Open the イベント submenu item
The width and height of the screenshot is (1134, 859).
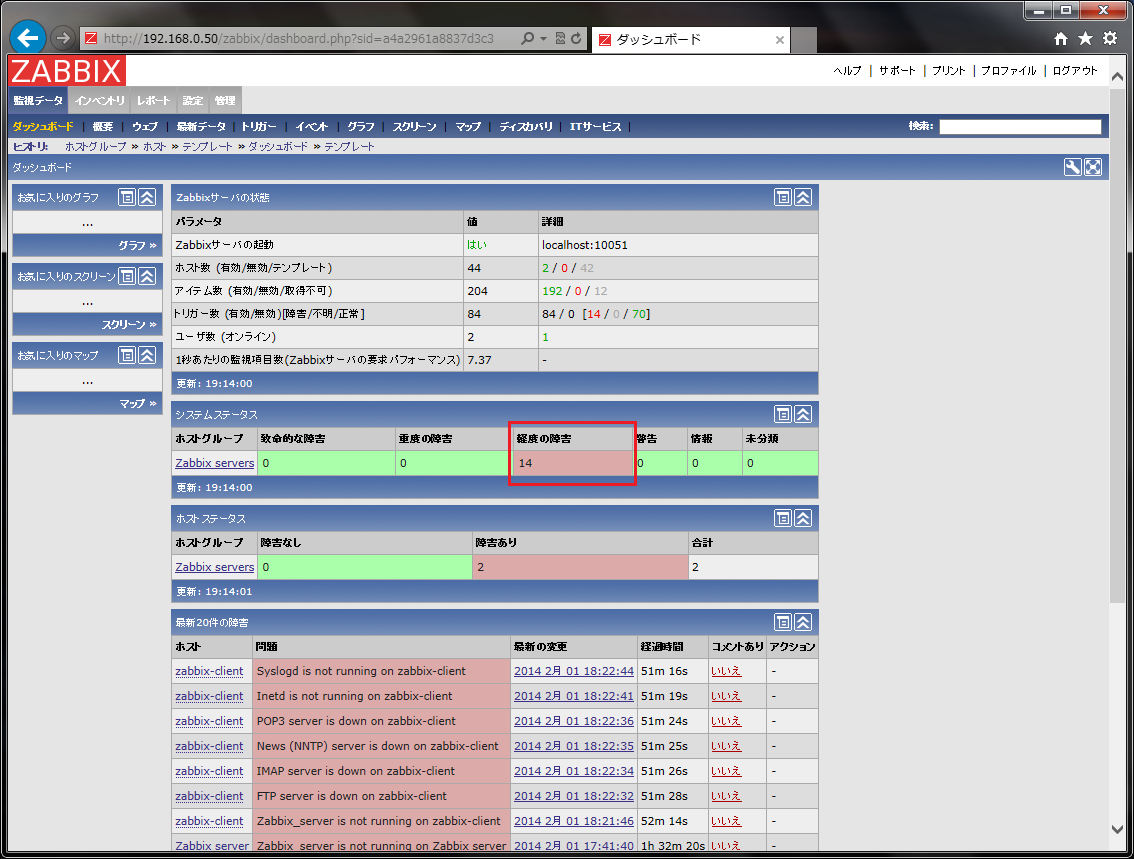pyautogui.click(x=312, y=127)
